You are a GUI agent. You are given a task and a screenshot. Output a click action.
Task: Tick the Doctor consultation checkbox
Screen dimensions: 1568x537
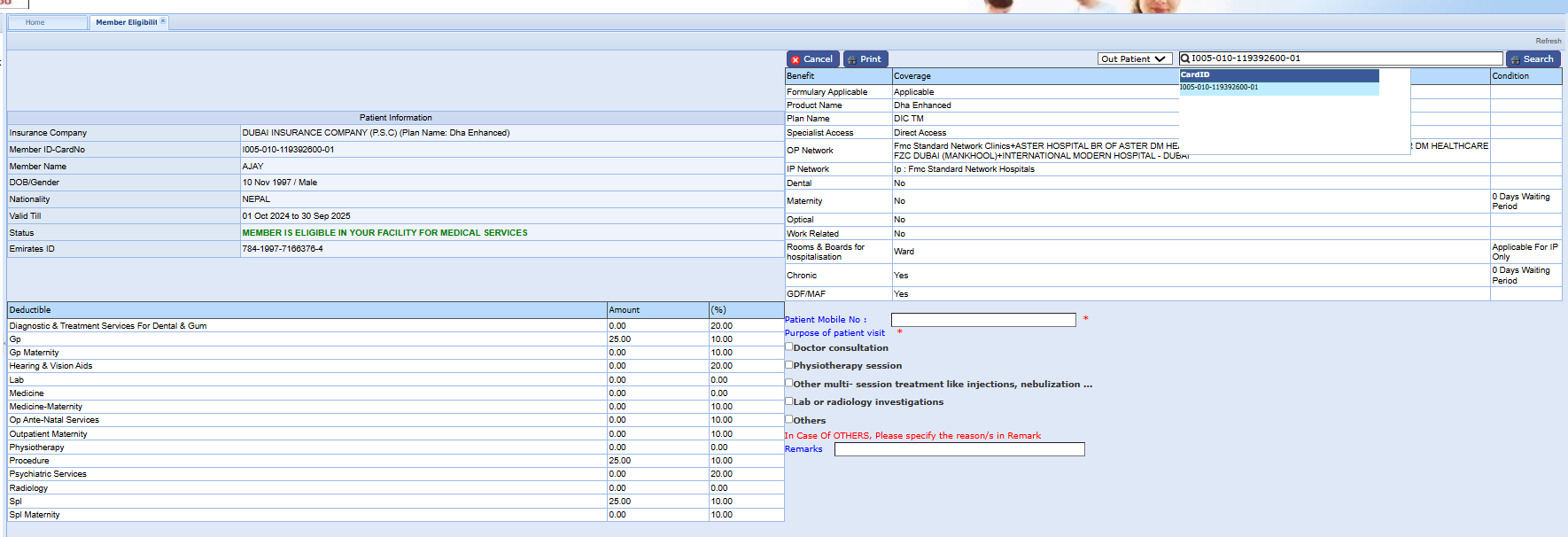(788, 347)
